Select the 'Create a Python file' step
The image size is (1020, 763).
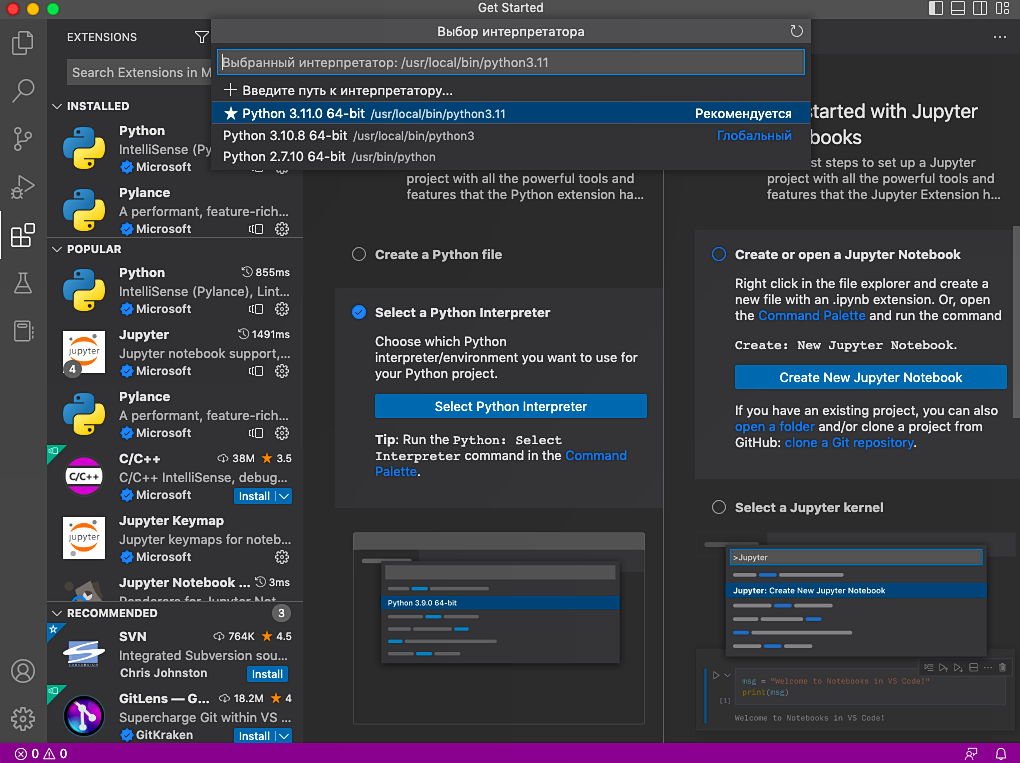359,255
